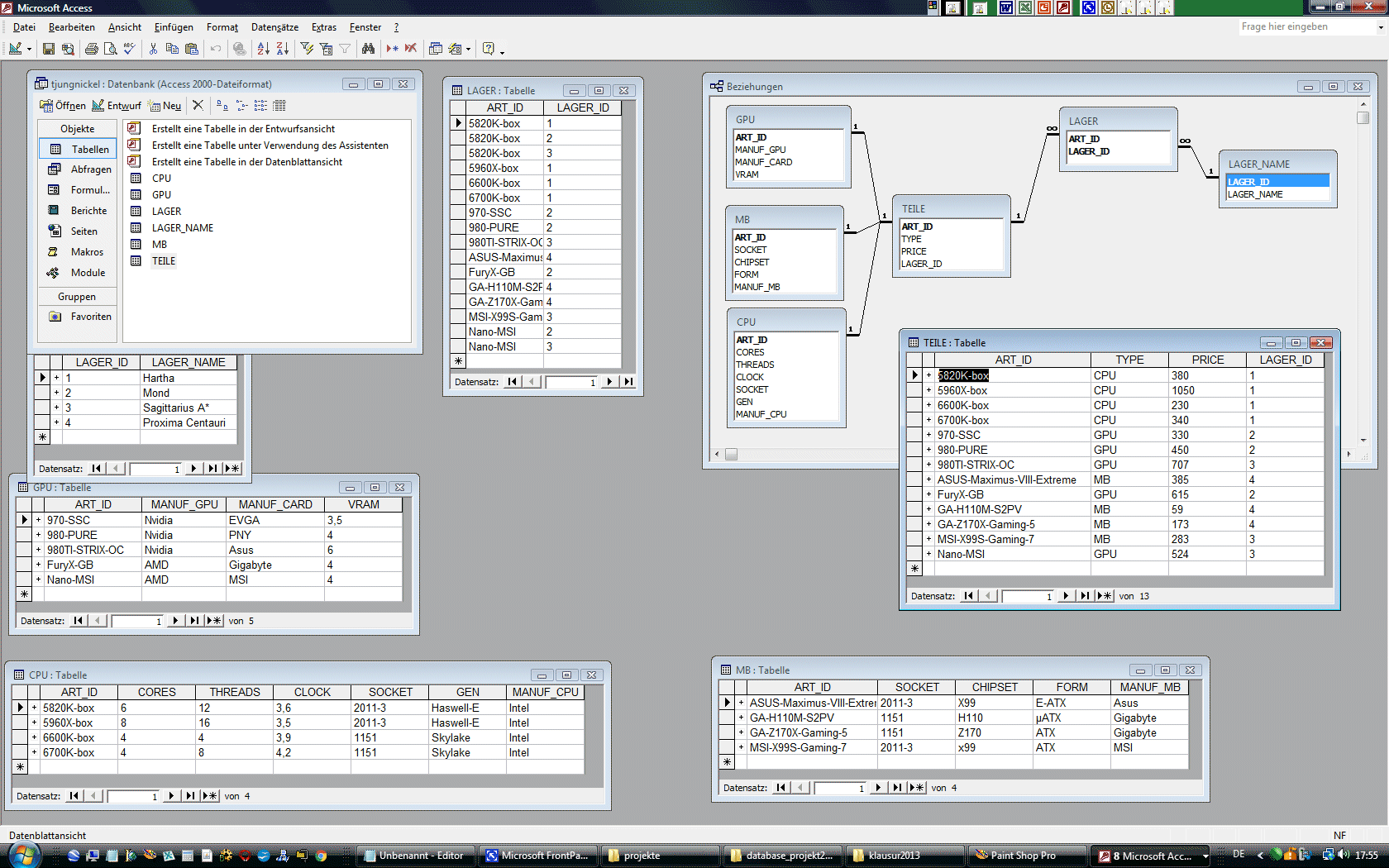
Task: Switch database window to small icons view
Action: pos(241,105)
